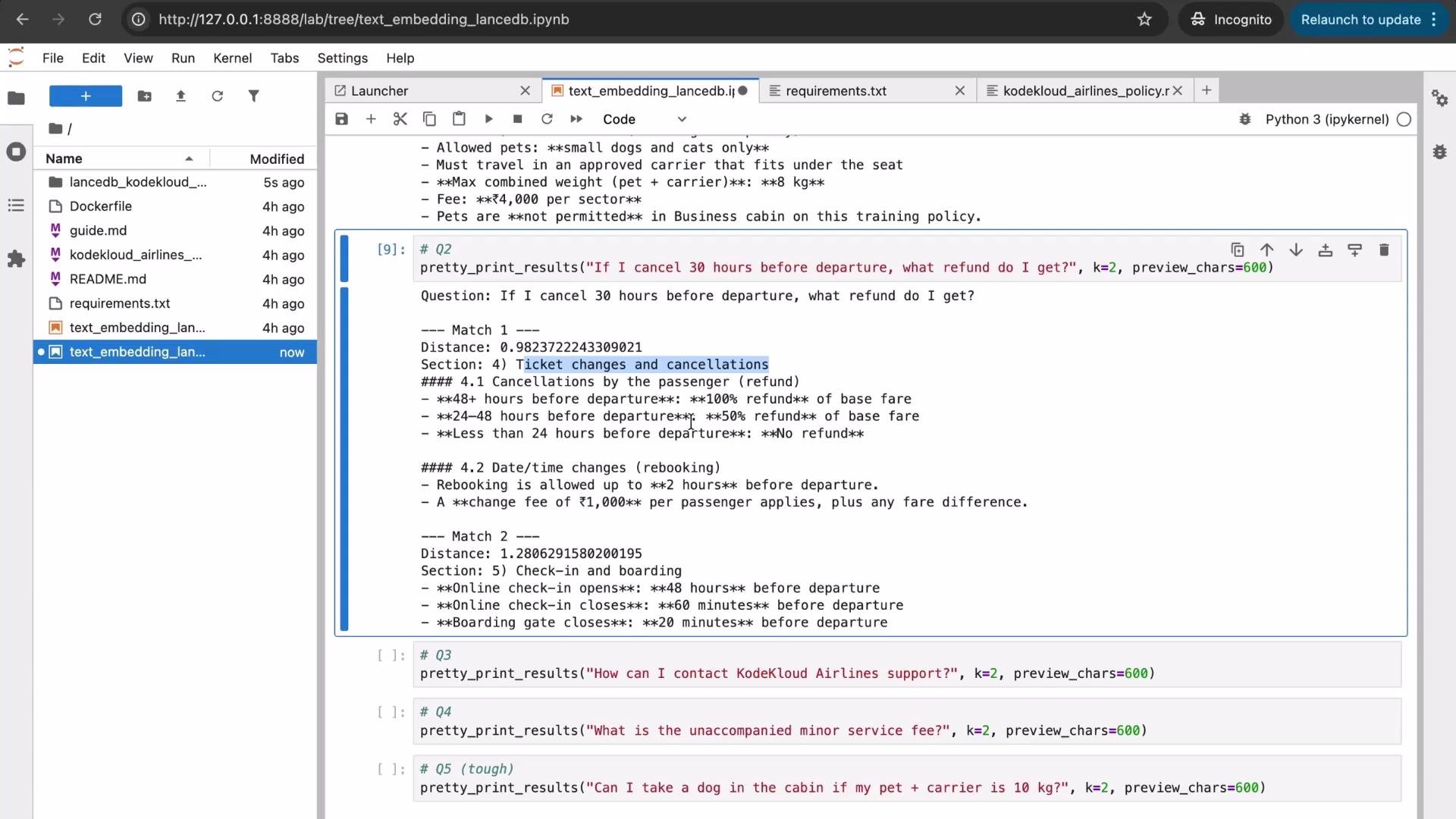Viewport: 1456px width, 819px height.
Task: Sort files by Name column header
Action: tap(121, 158)
